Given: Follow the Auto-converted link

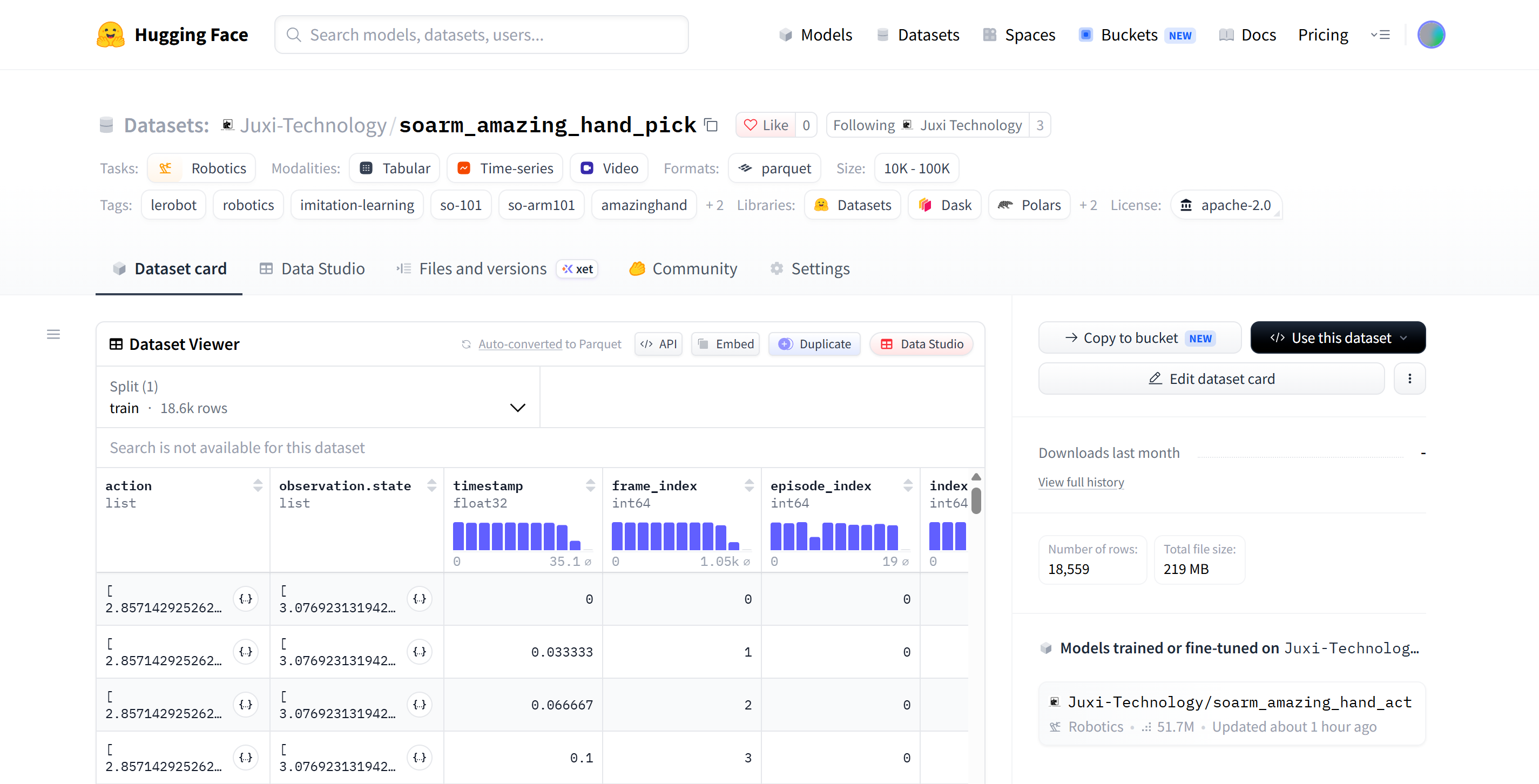Looking at the screenshot, I should tap(520, 344).
